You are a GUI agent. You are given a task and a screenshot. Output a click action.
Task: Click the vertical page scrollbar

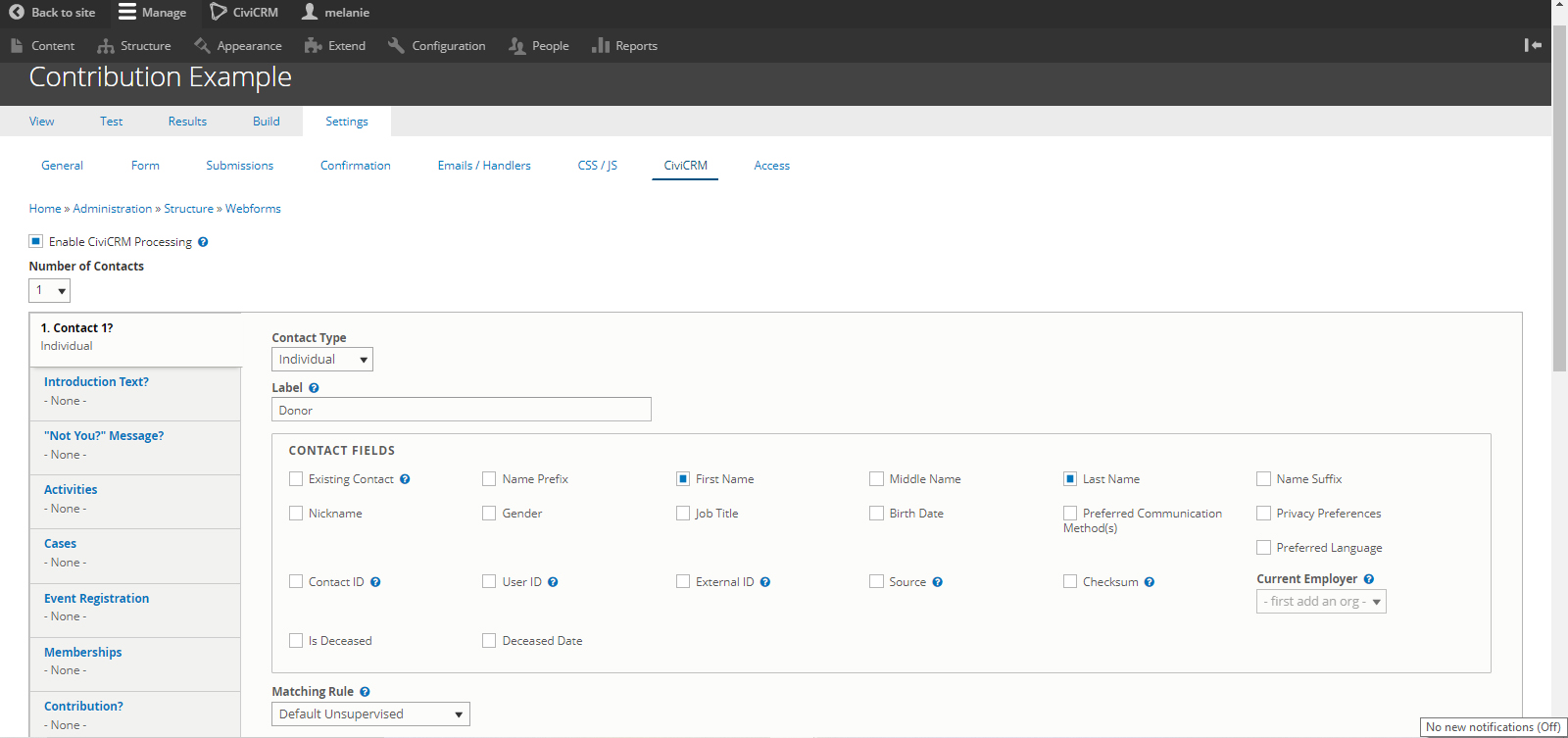pos(1559,196)
